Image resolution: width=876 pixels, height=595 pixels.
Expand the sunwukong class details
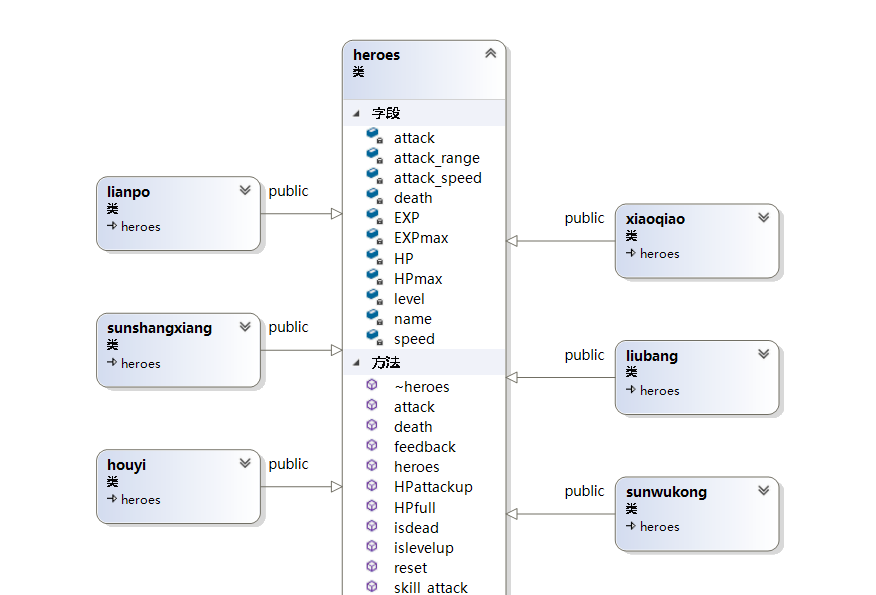pos(764,490)
